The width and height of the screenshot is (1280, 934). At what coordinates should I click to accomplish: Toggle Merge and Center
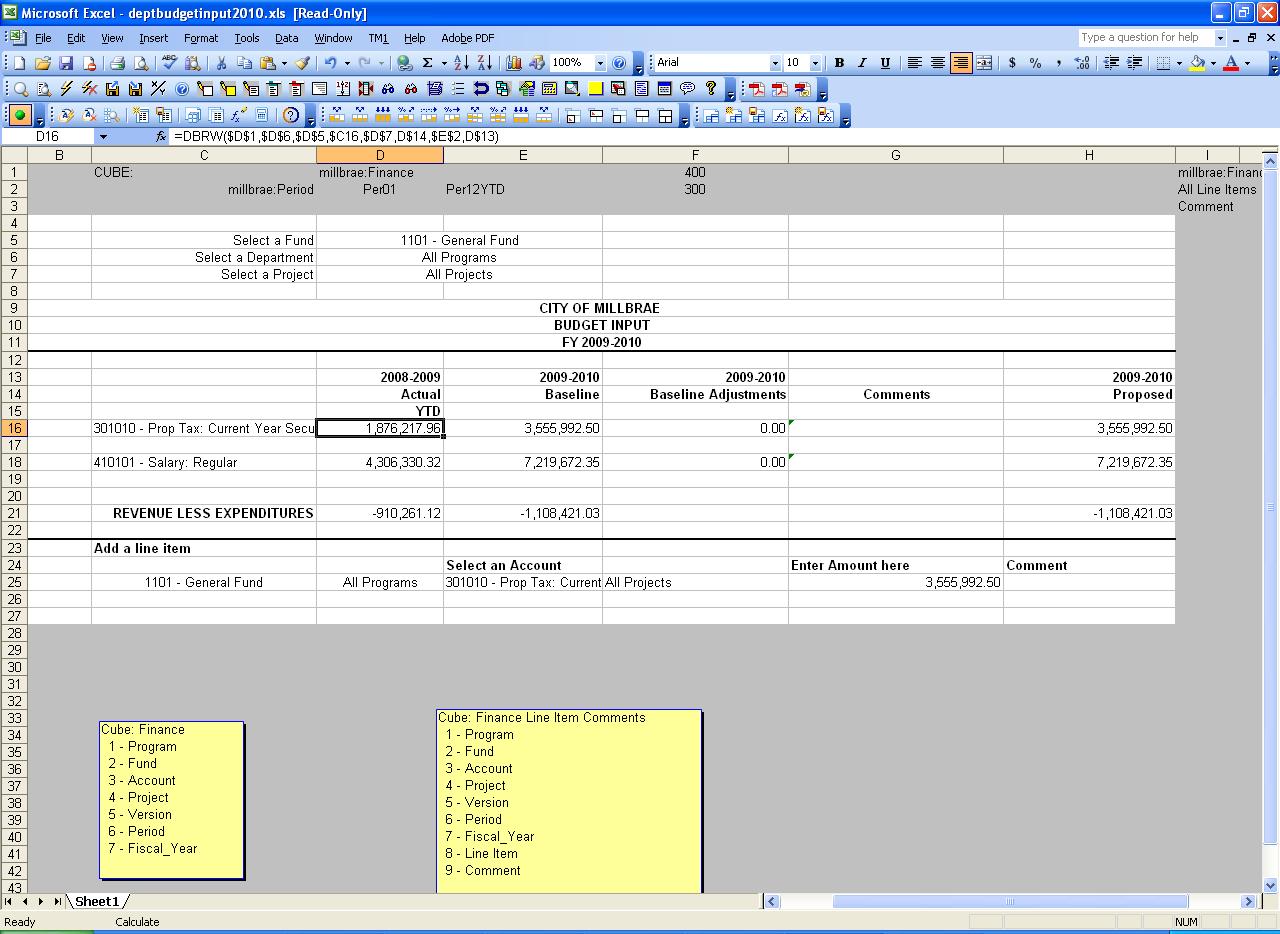coord(984,63)
